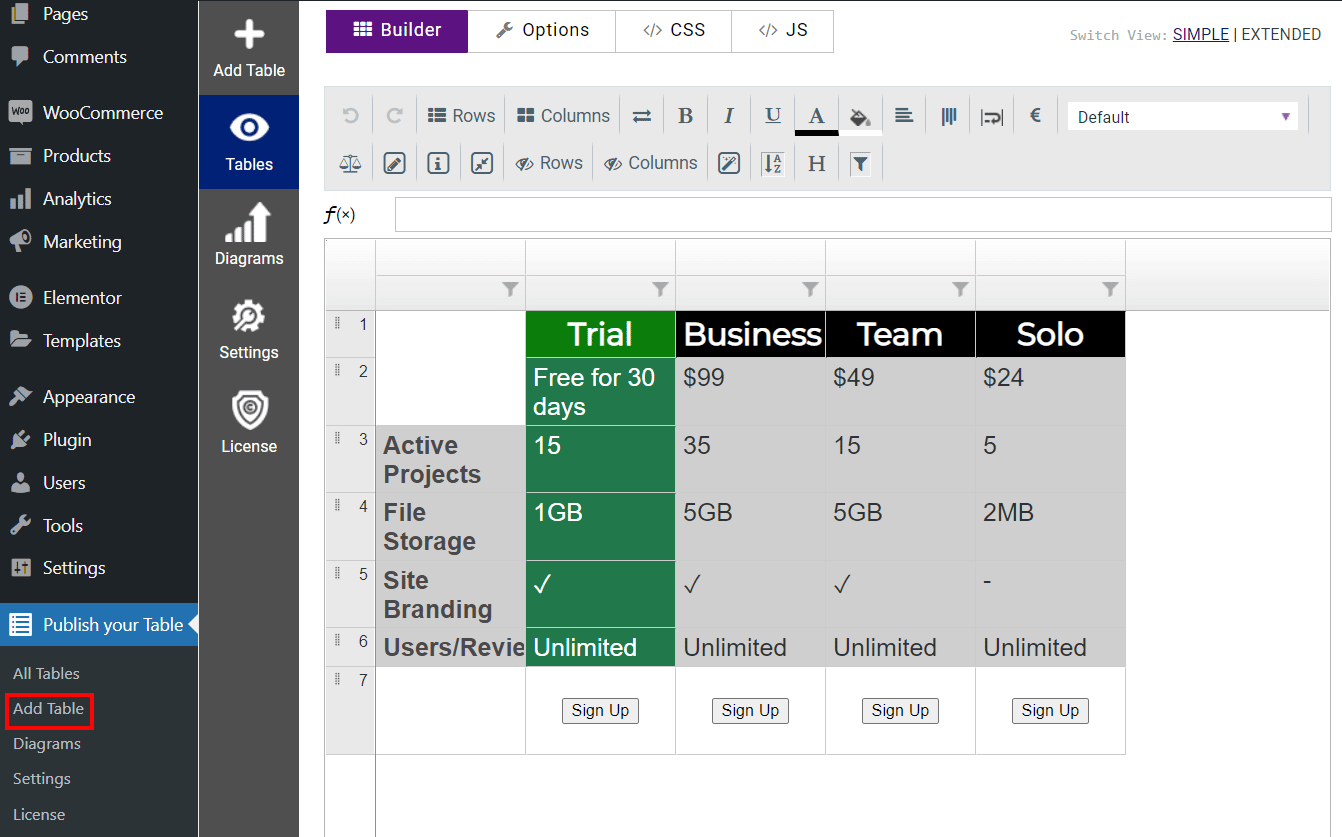This screenshot has height=837, width=1342.
Task: Toggle italic formatting in the toolbar
Action: [729, 115]
